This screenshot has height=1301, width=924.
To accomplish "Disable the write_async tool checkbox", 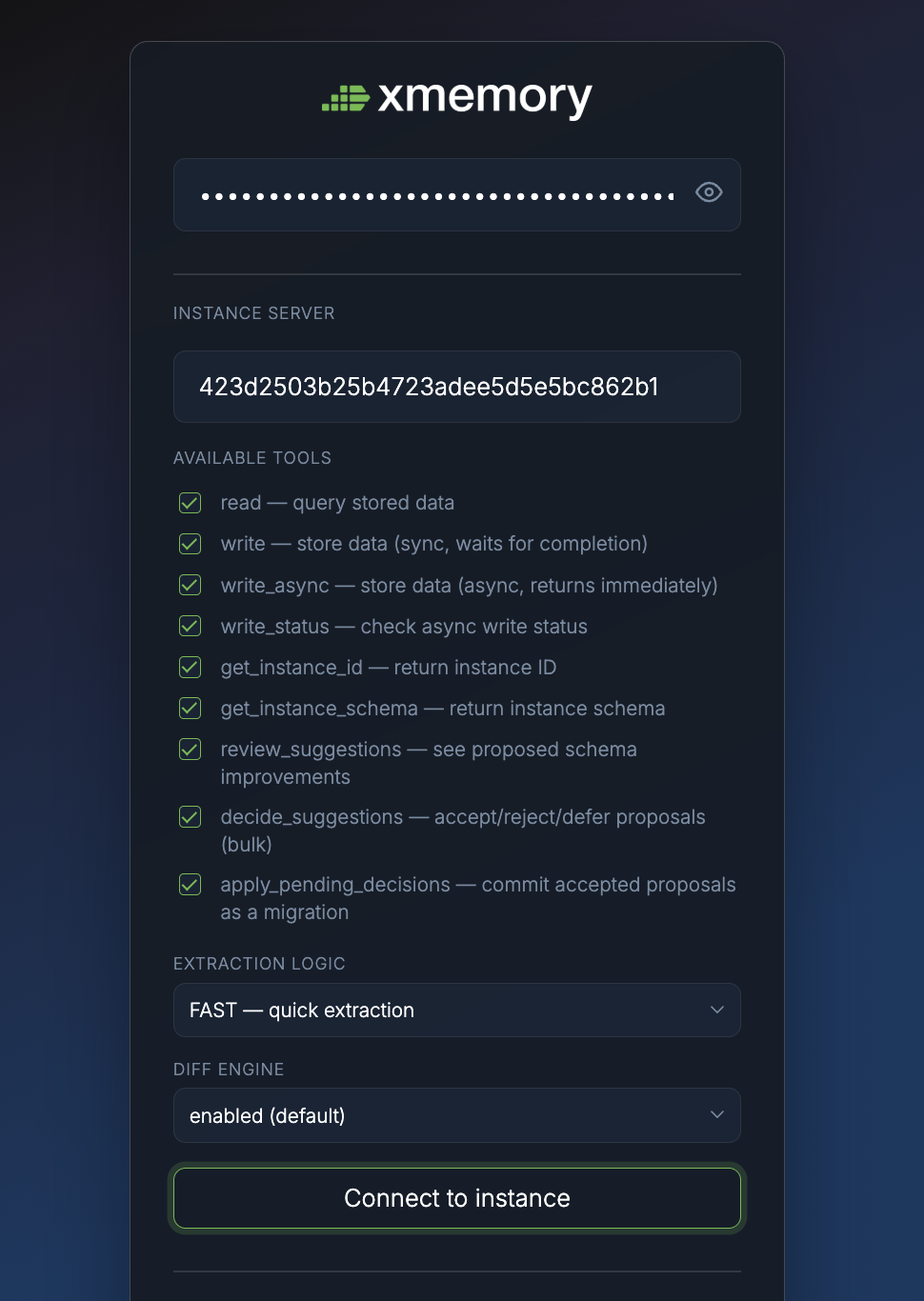I will click(191, 585).
